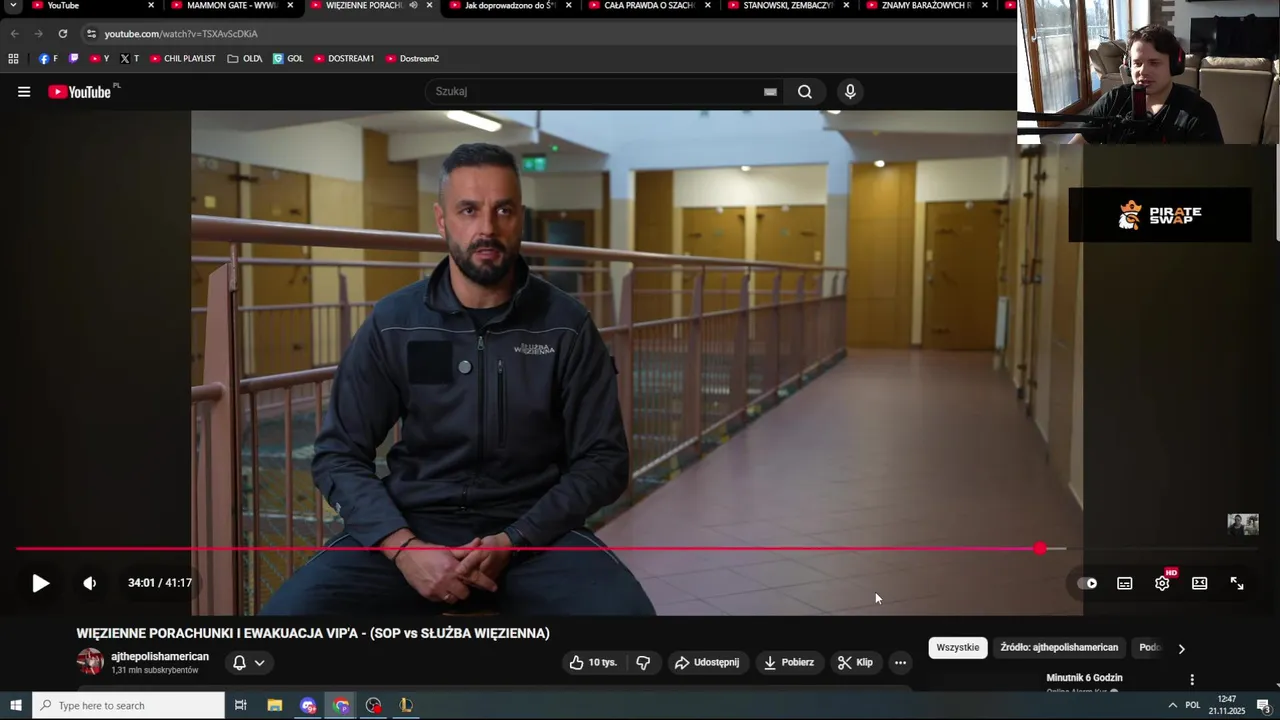Switch to the YouTube browser tab
The image size is (1280, 720).
coord(90,6)
